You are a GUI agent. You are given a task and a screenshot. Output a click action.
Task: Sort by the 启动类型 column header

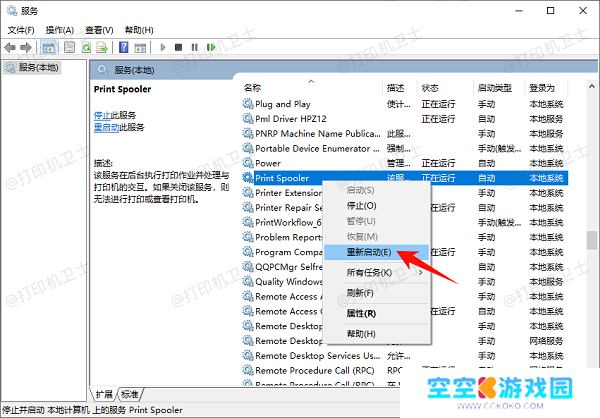(499, 88)
